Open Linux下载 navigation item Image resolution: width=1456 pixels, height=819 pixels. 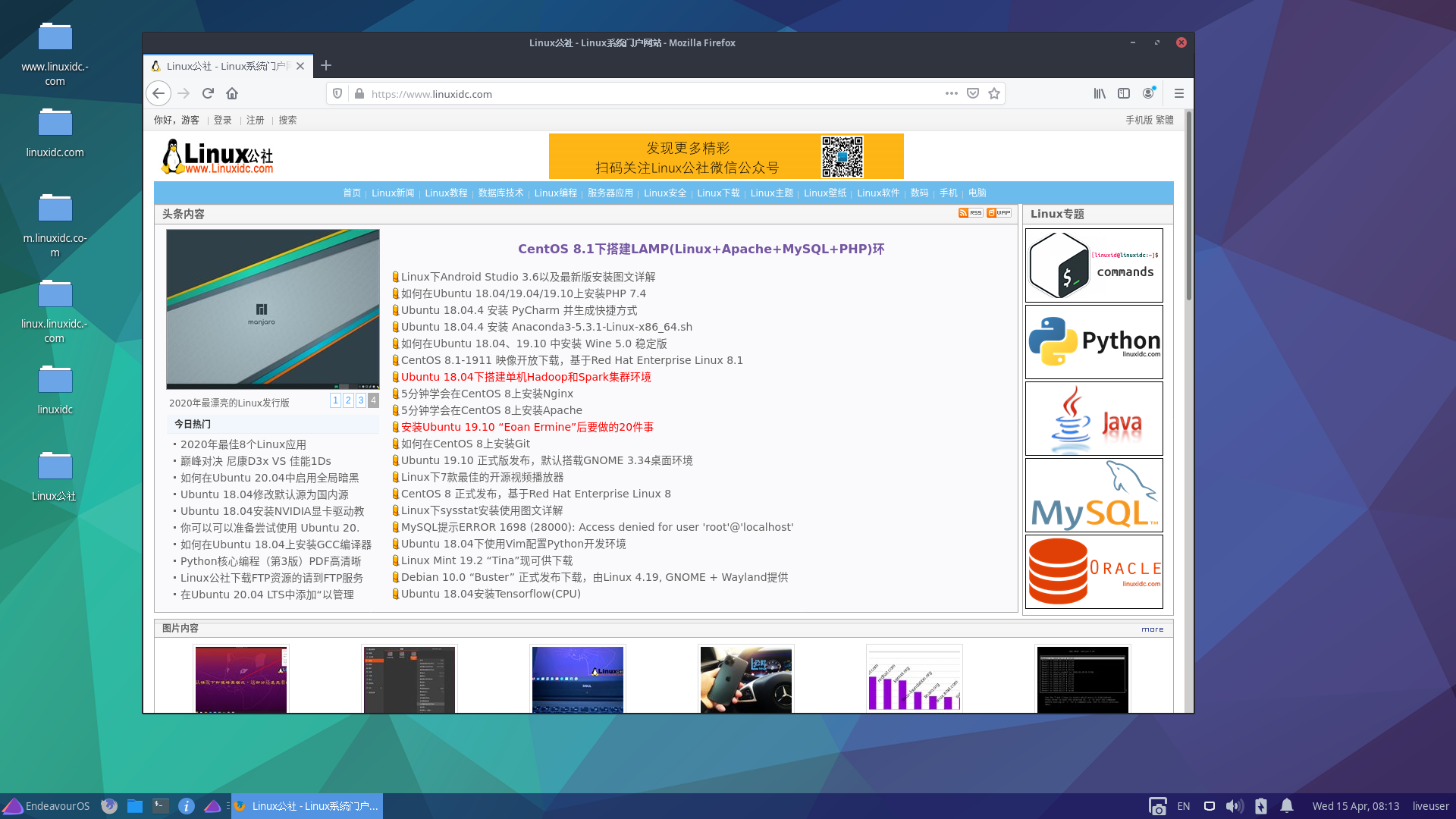[718, 193]
